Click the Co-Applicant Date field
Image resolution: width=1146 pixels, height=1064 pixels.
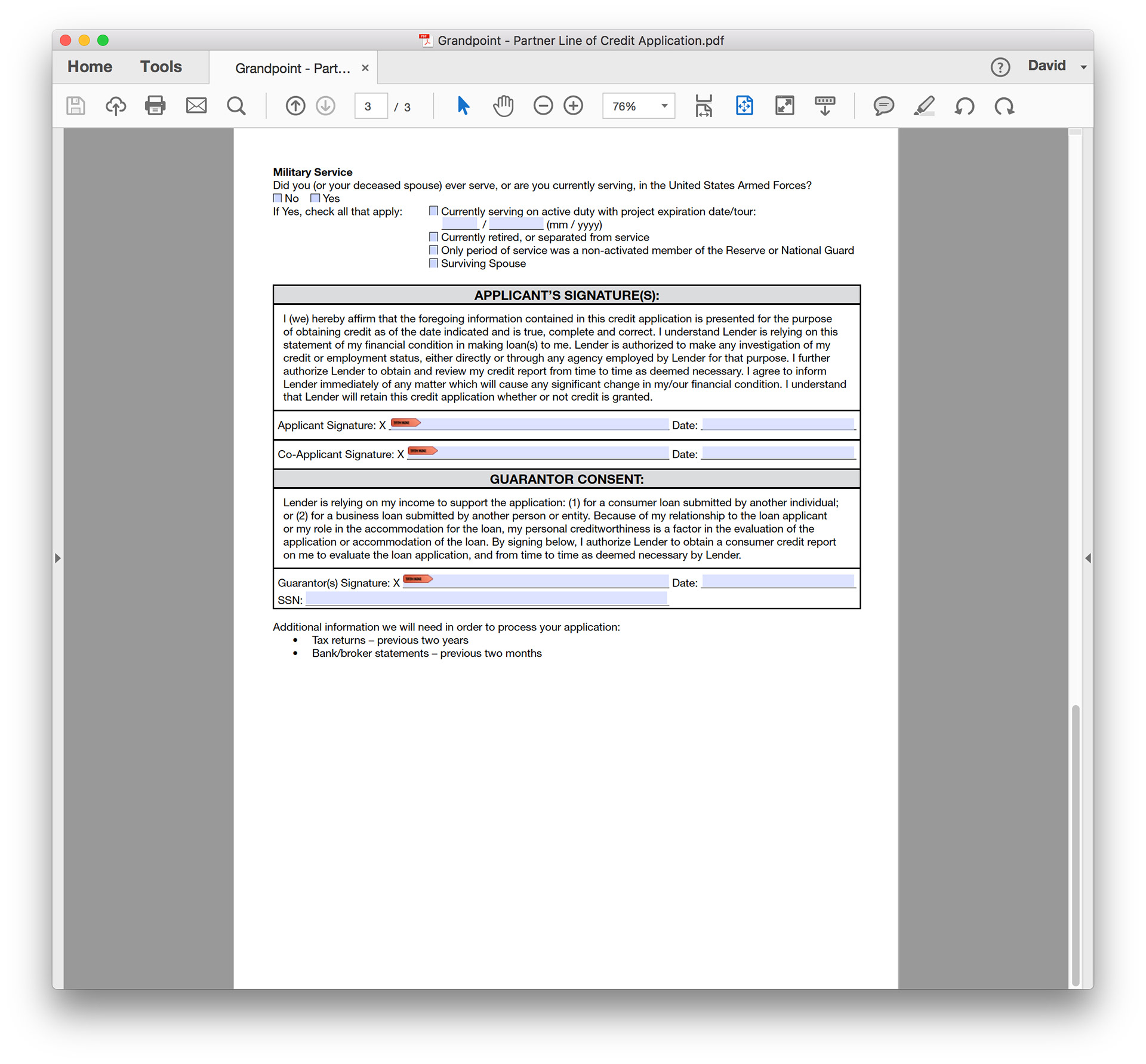pyautogui.click(x=778, y=453)
